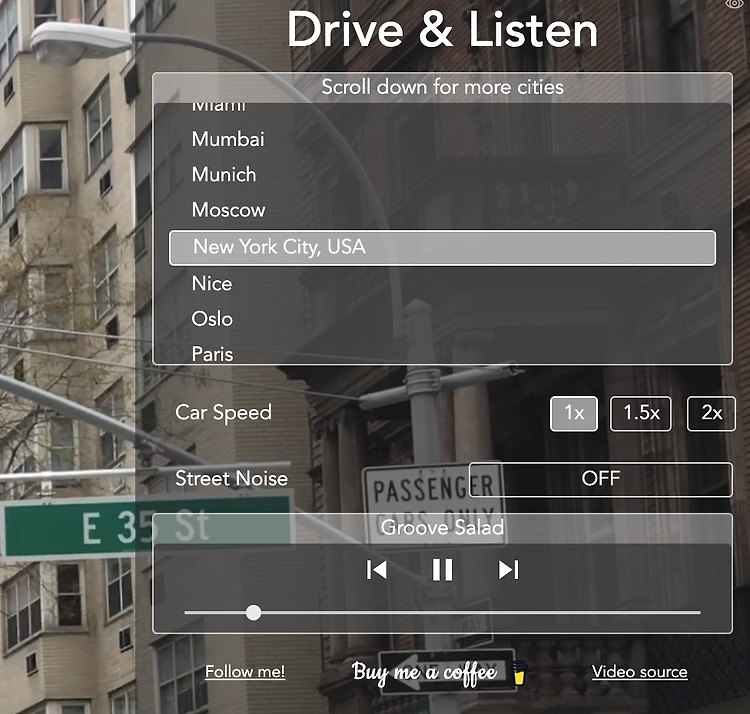
Task: Click the Scroll down for more cities header
Action: (442, 87)
